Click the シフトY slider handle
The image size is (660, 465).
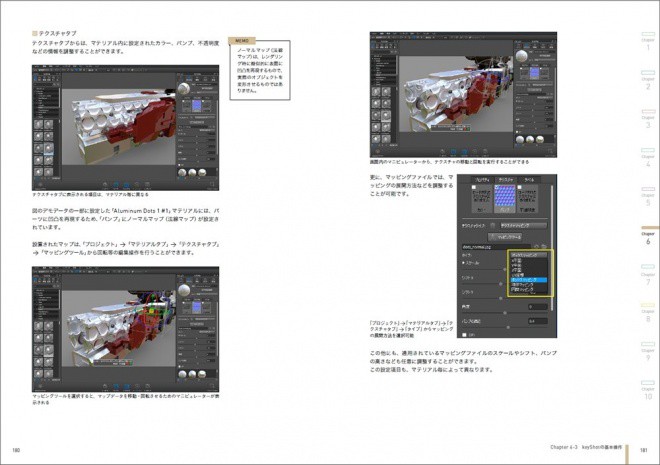tap(500, 298)
